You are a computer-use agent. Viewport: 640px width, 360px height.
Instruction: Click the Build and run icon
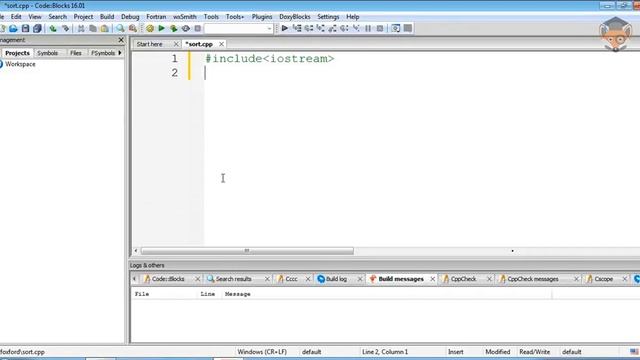point(174,29)
